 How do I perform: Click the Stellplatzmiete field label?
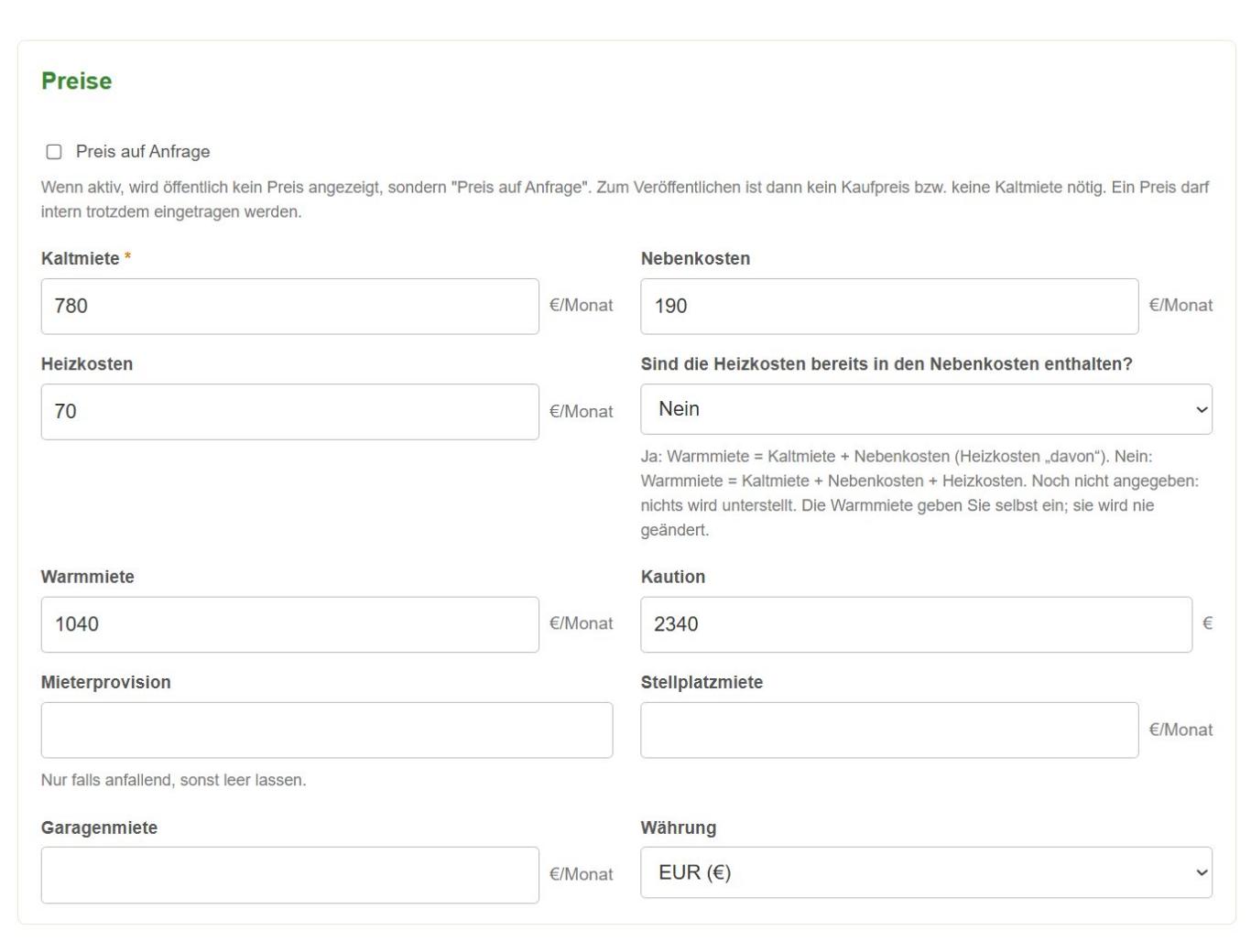click(702, 682)
